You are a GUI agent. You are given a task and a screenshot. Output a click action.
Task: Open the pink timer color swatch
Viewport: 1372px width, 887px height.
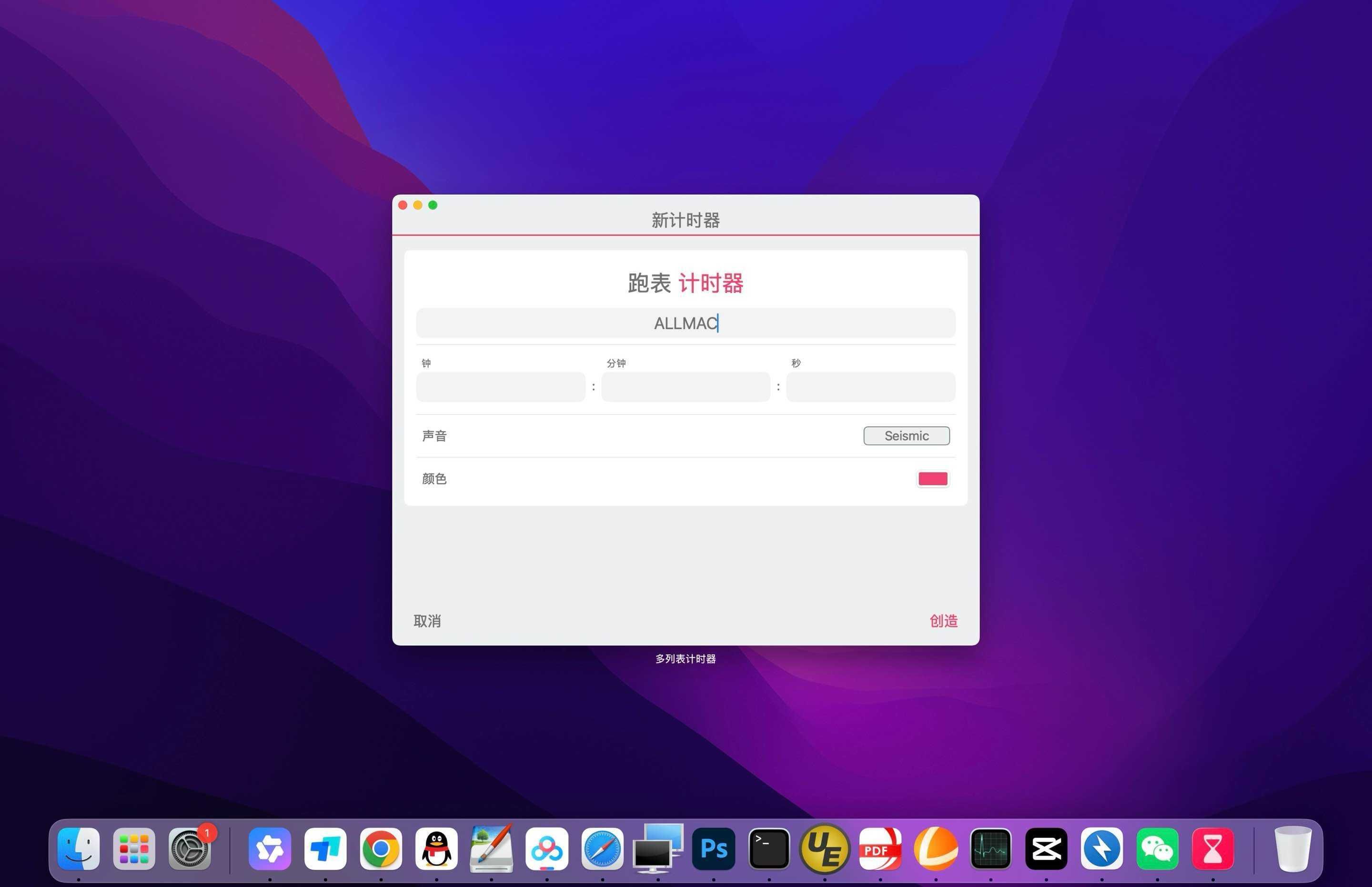tap(932, 479)
